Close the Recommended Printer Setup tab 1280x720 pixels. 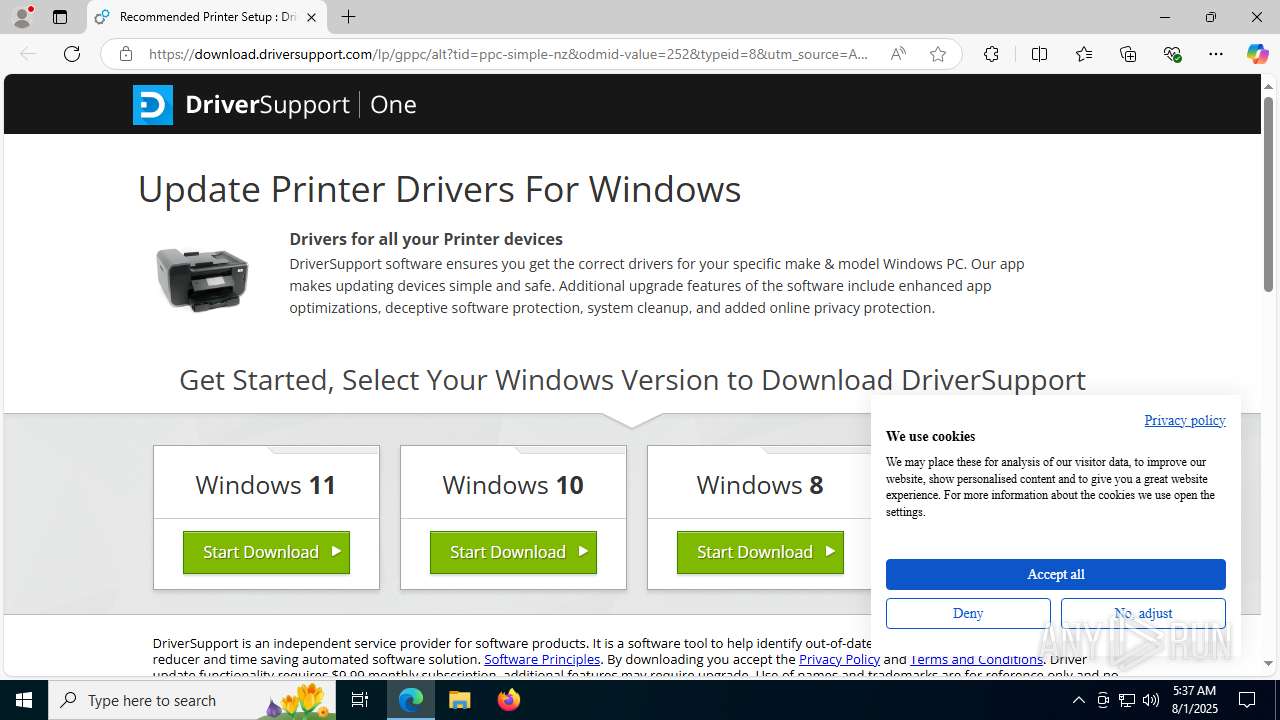pyautogui.click(x=311, y=17)
